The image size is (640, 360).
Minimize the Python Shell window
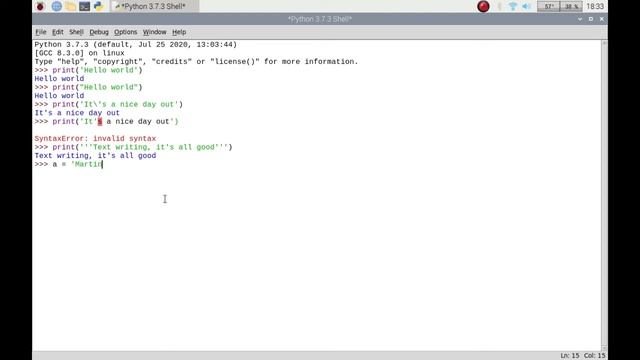(580, 19)
